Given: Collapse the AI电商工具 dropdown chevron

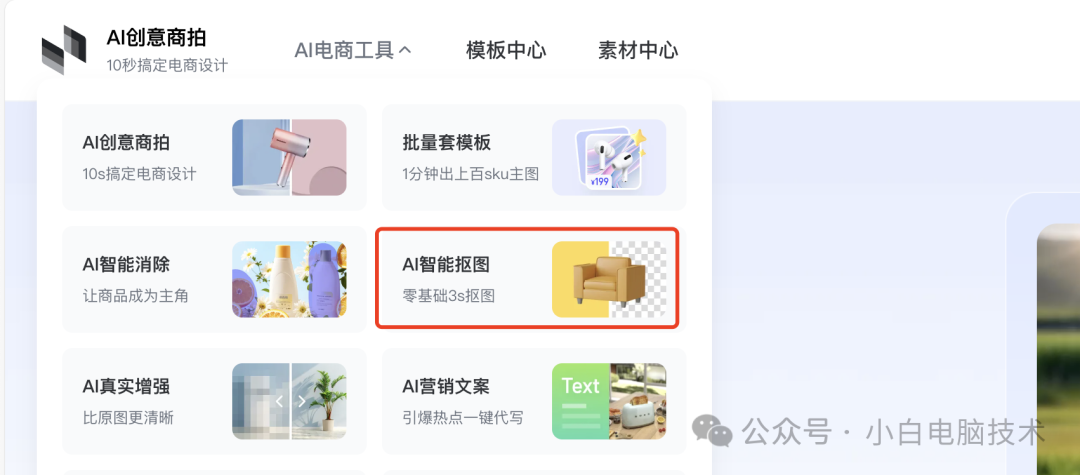Looking at the screenshot, I should pyautogui.click(x=405, y=50).
